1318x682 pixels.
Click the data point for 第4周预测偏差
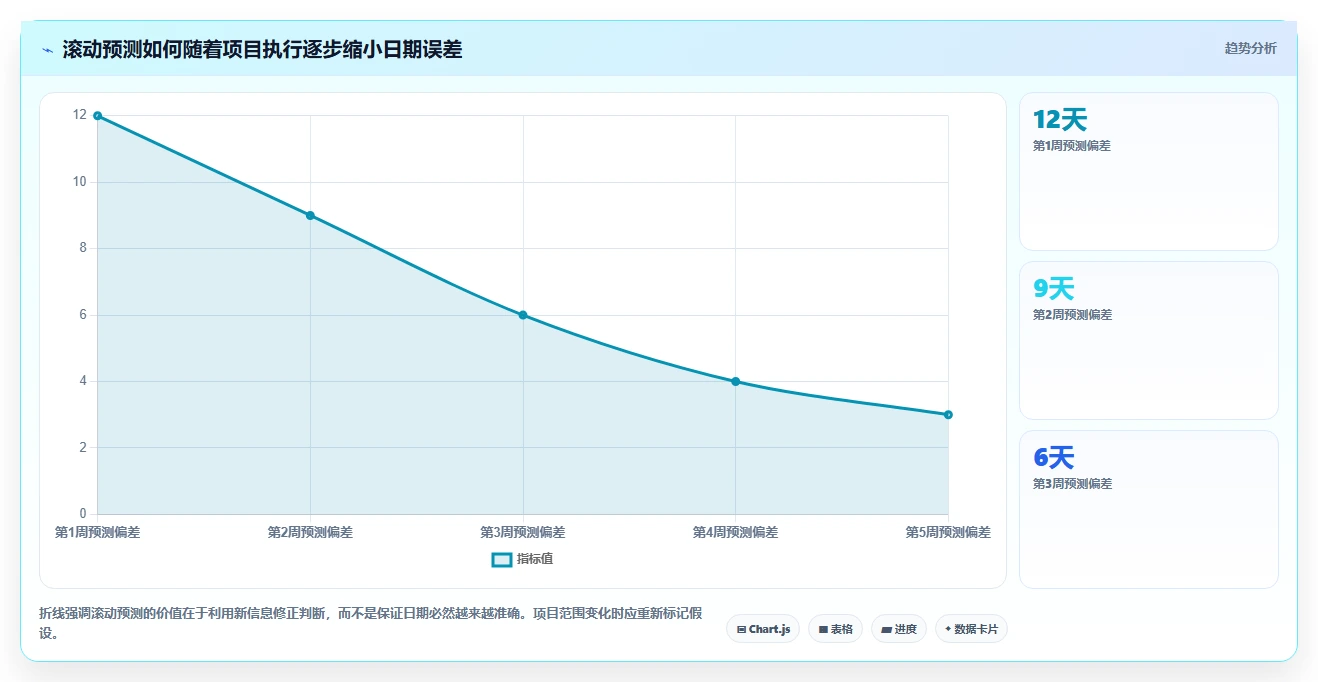[735, 381]
